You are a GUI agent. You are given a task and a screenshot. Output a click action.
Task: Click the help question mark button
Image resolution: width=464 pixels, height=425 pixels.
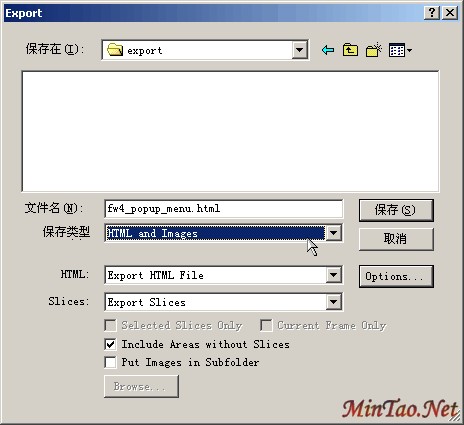(x=432, y=13)
